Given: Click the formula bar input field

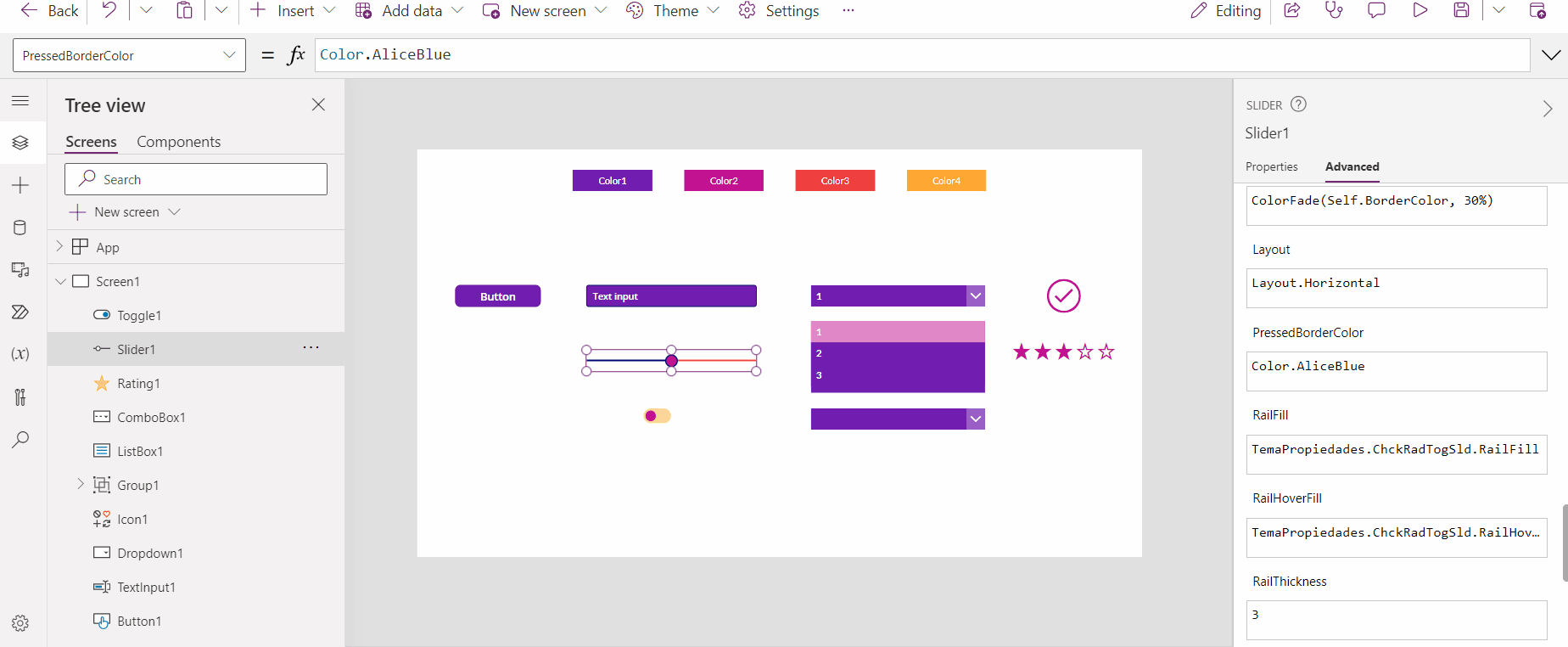Looking at the screenshot, I should [922, 55].
